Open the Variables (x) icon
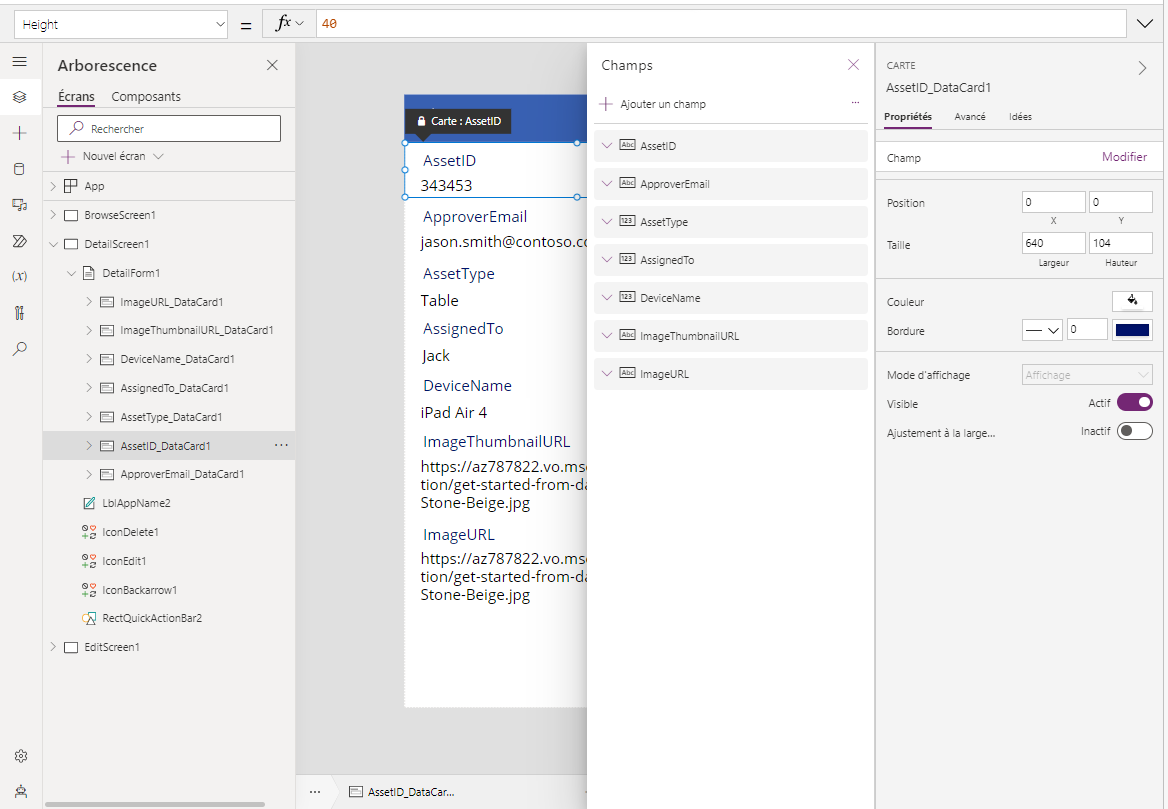1168x809 pixels. (20, 276)
